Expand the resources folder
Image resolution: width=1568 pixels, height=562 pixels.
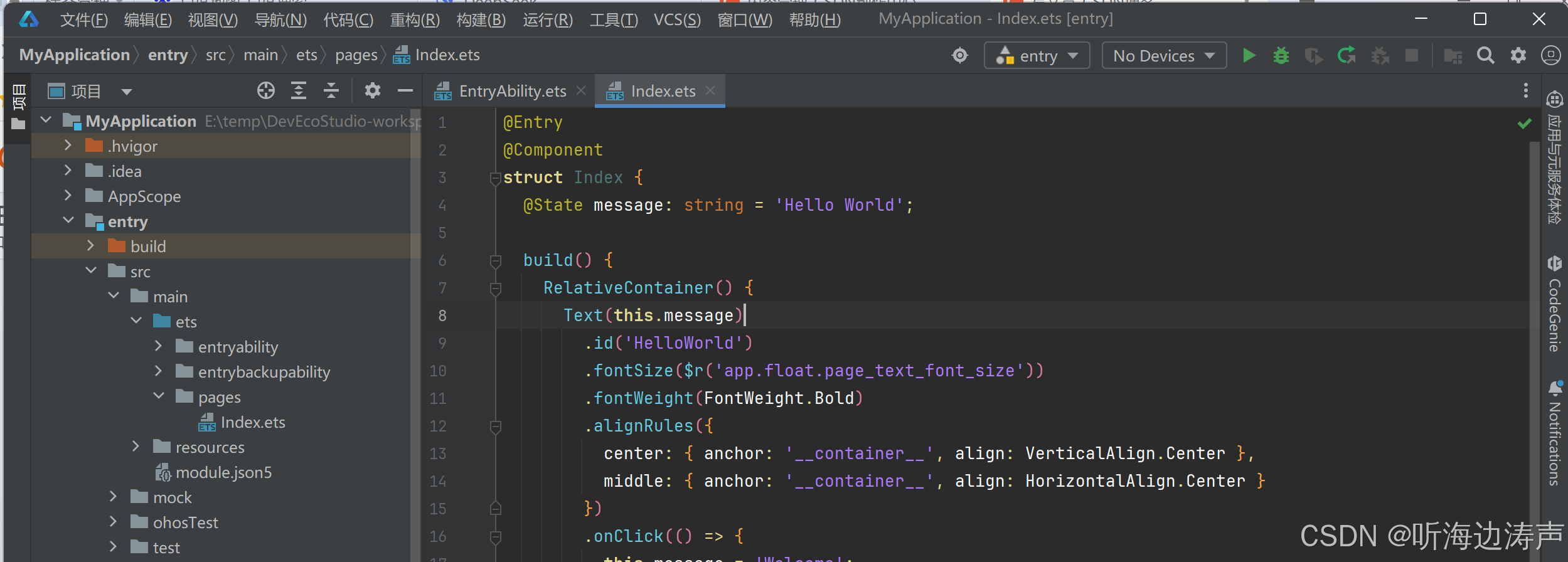point(136,447)
